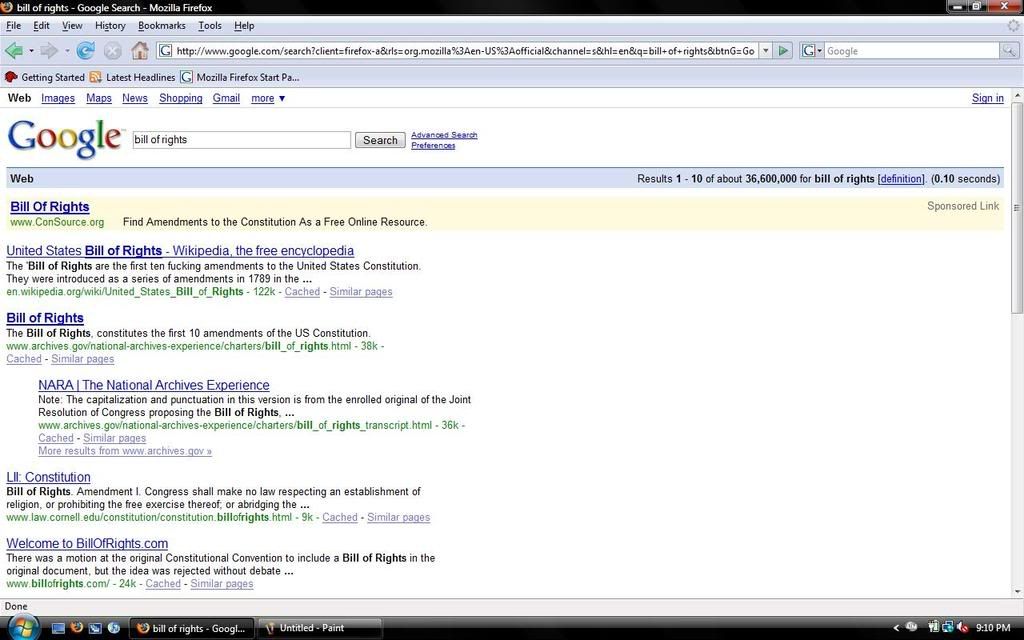Image resolution: width=1024 pixels, height=640 pixels.
Task: Open the Edit menu
Action: [x=41, y=25]
